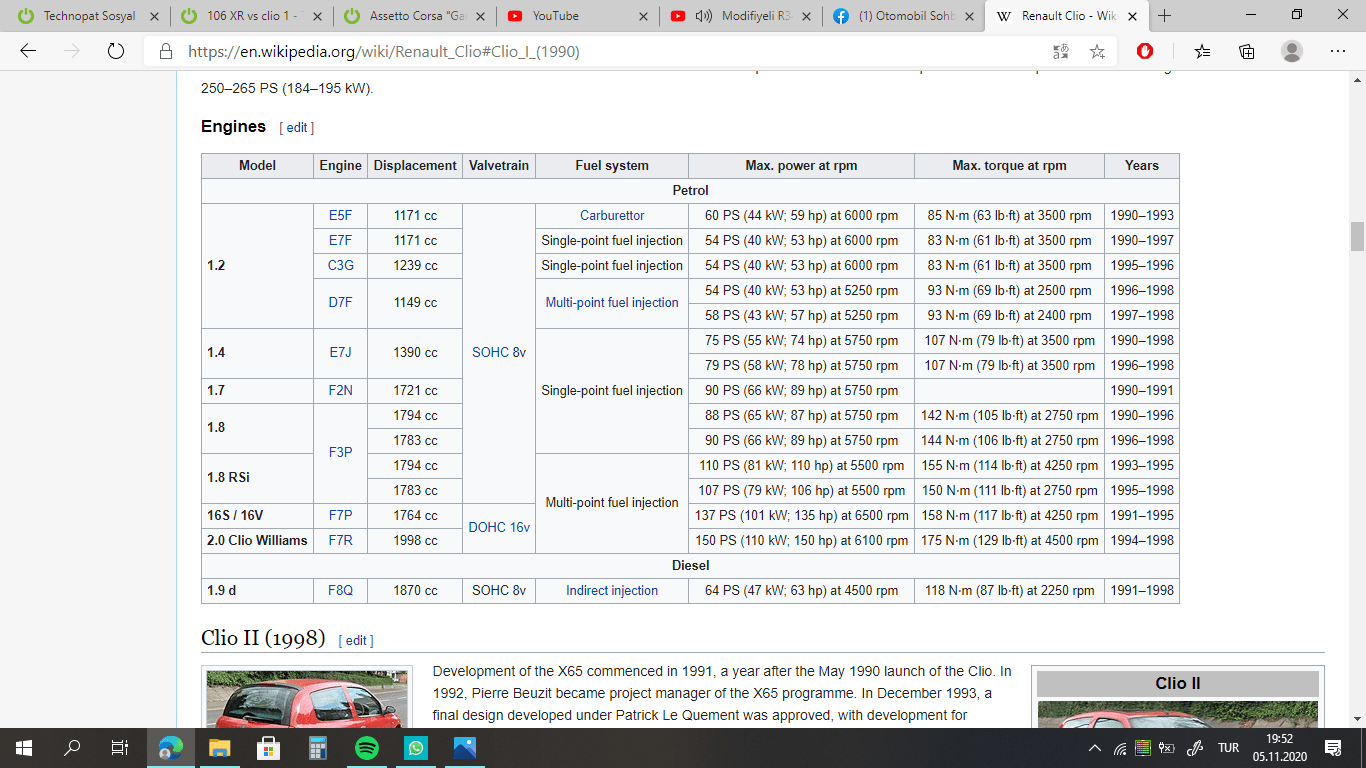Image resolution: width=1366 pixels, height=768 pixels.
Task: Switch to the 106 XR vs clio 1 tab
Action: [x=250, y=16]
